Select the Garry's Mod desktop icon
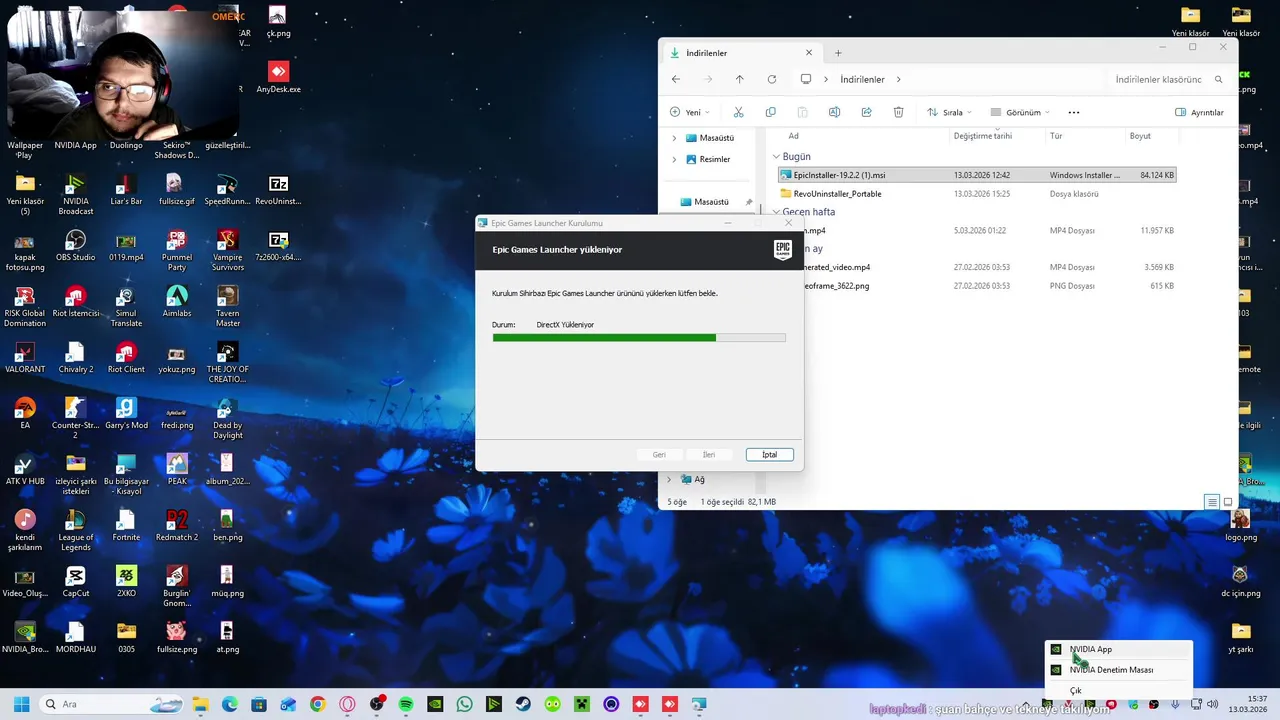 [x=126, y=414]
